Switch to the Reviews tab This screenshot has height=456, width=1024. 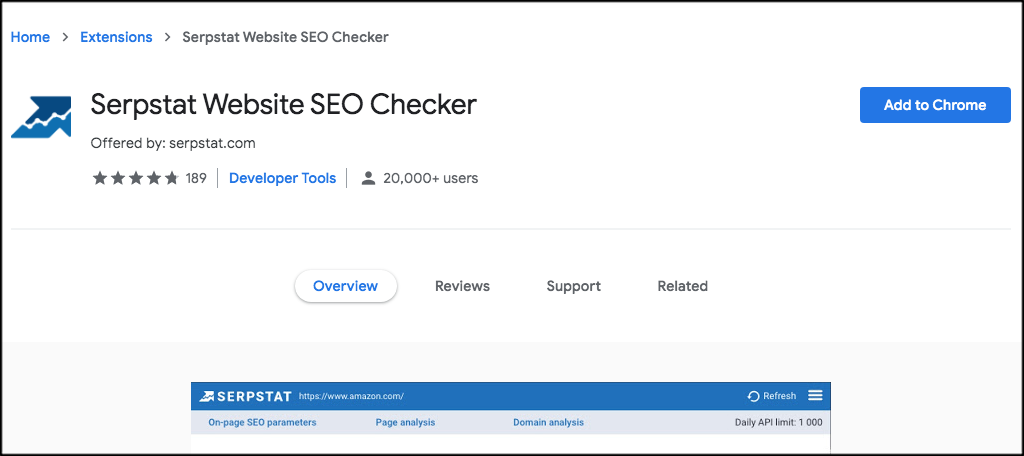[x=462, y=286]
